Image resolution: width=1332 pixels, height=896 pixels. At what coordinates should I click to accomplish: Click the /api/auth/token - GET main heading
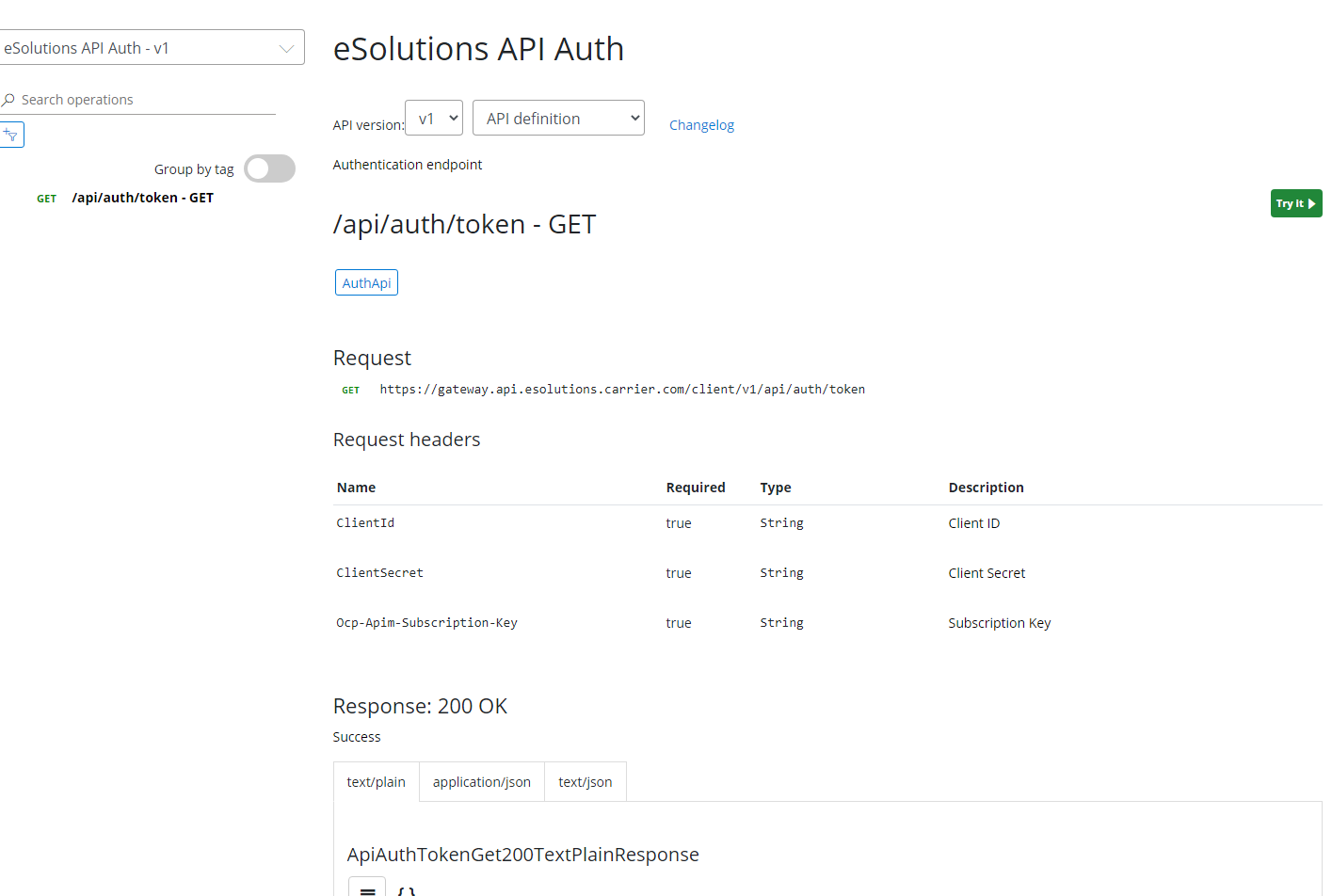[465, 224]
